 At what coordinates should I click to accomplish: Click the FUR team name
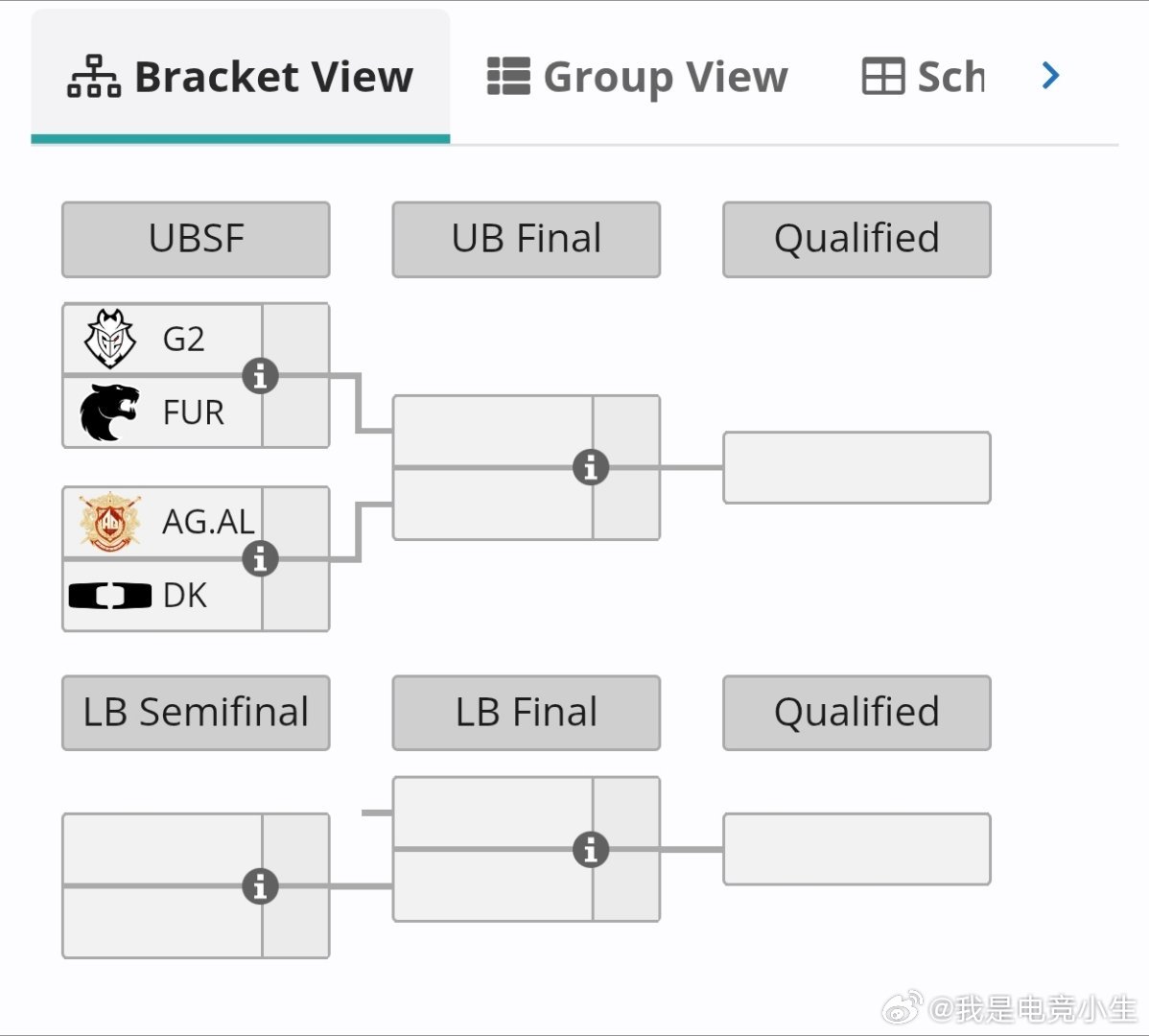click(x=194, y=412)
